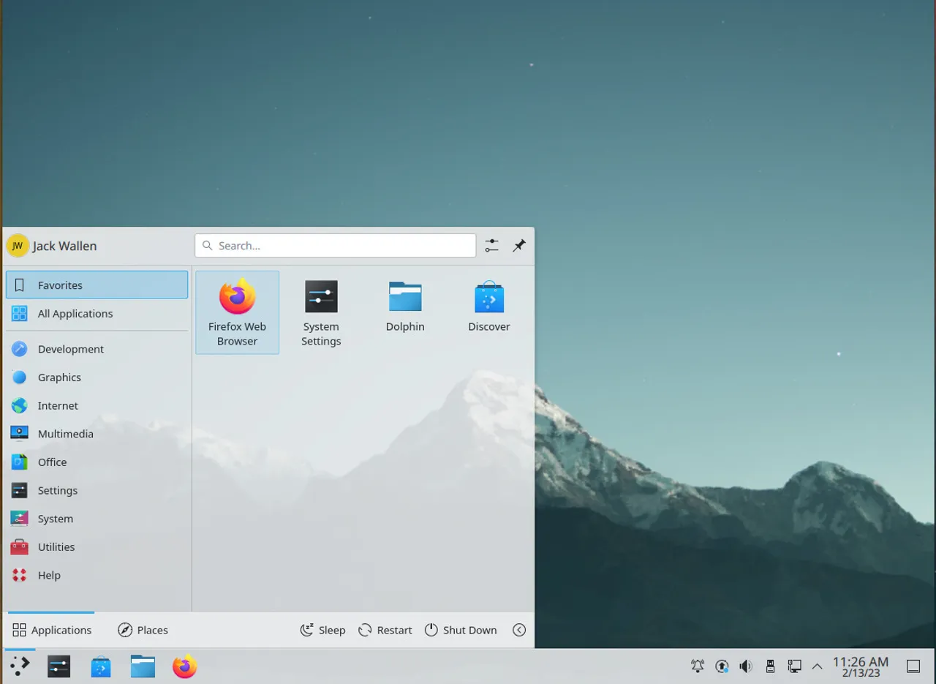
Task: Open the volume control tray icon
Action: (746, 666)
